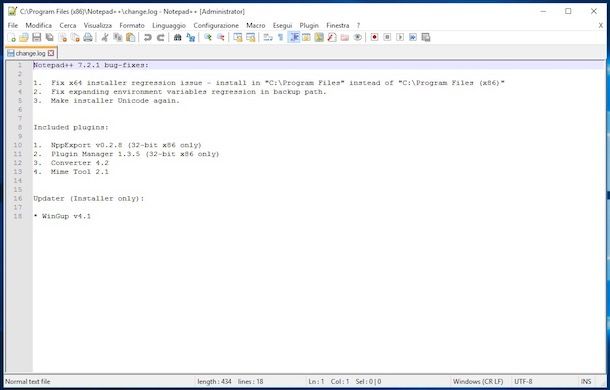Click line number 16 in margin

pos(18,198)
